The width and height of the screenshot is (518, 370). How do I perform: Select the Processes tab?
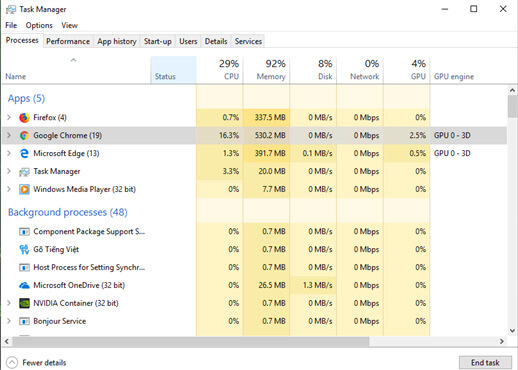pos(22,40)
